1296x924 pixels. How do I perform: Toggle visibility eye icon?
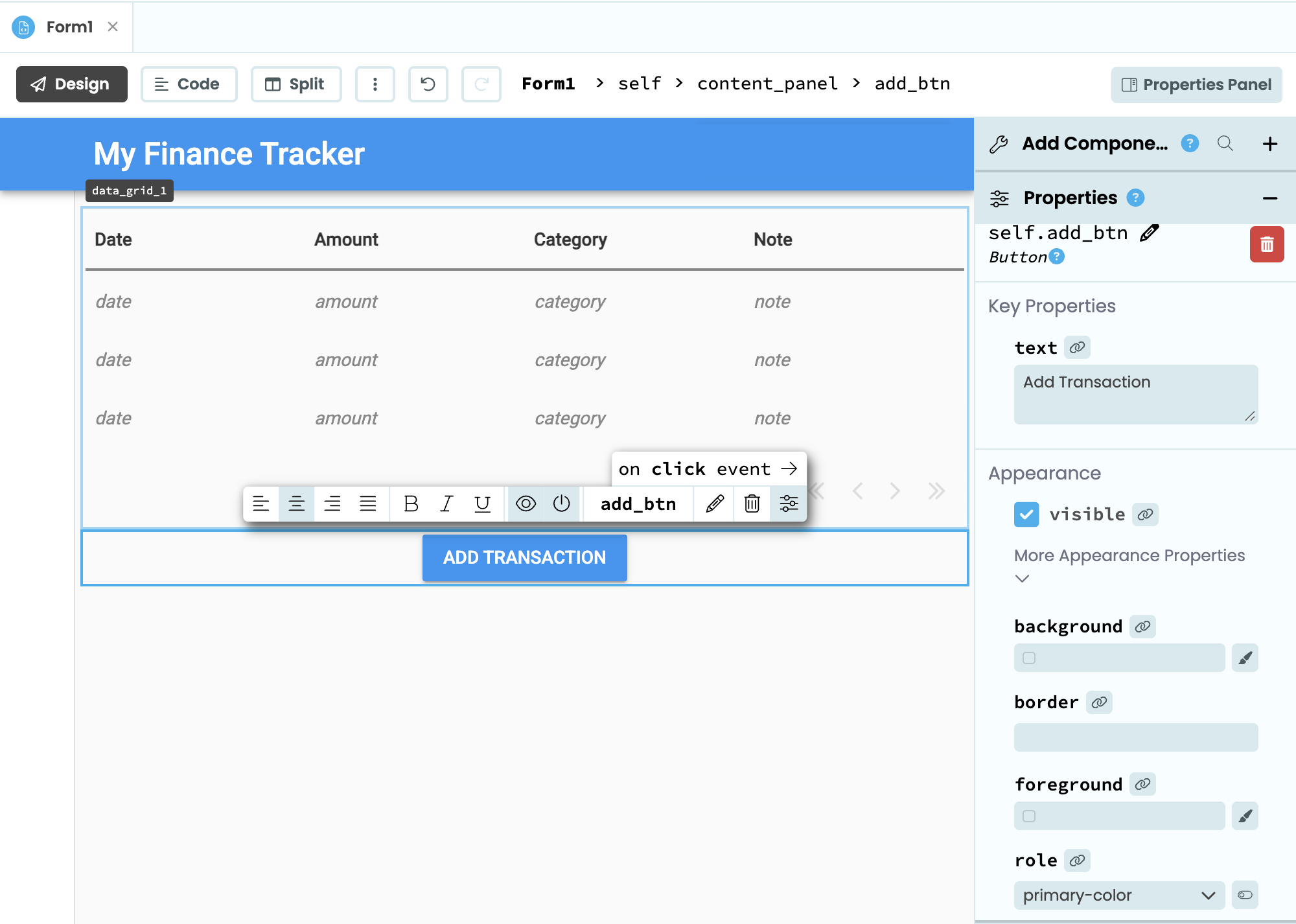526,503
